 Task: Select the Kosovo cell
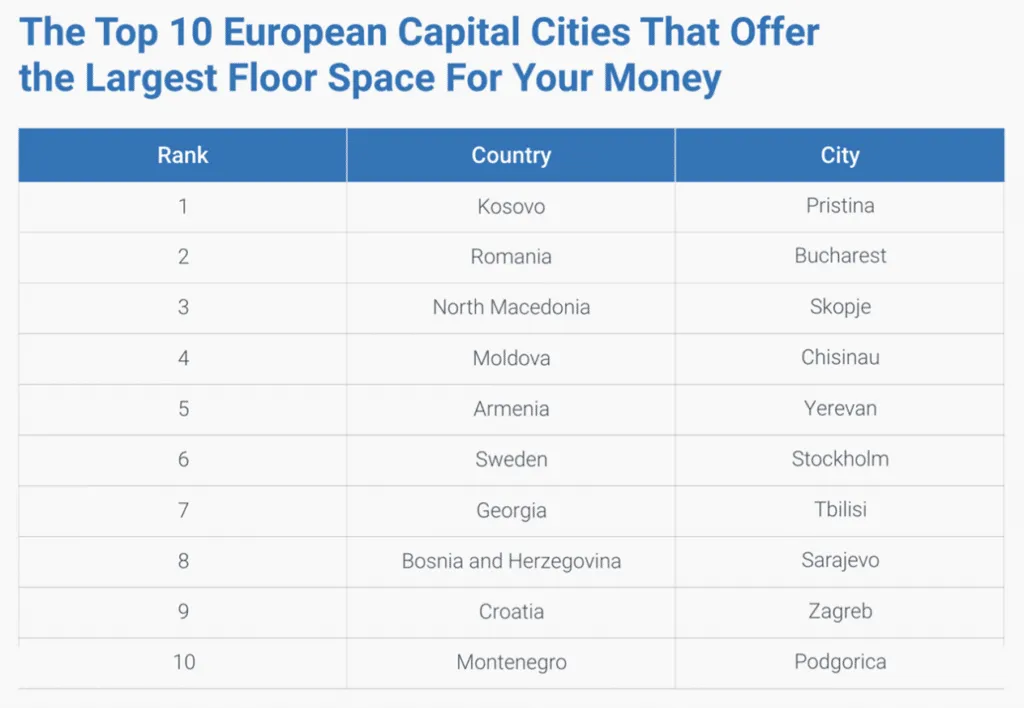coord(511,206)
